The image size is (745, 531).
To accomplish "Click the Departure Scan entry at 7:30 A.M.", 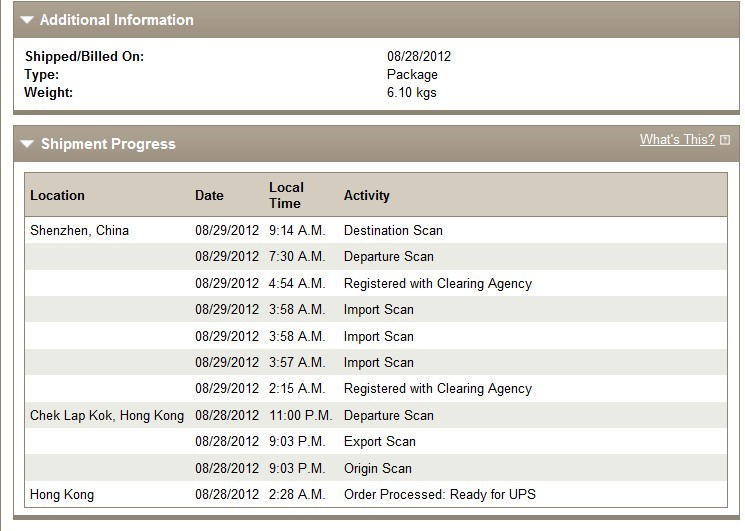I will pyautogui.click(x=389, y=257).
